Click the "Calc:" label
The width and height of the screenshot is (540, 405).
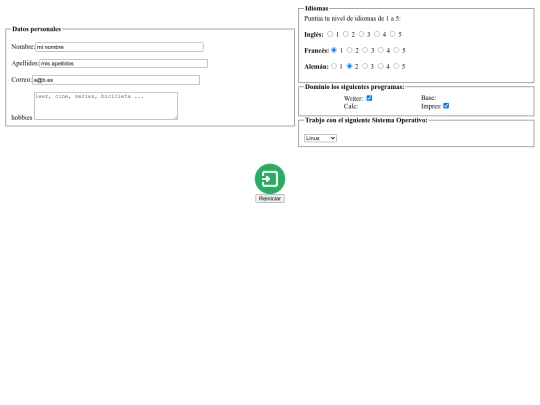coord(351,106)
